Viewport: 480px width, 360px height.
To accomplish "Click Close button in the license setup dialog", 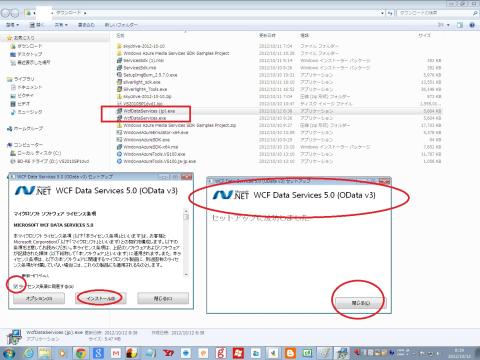I will (x=163, y=298).
